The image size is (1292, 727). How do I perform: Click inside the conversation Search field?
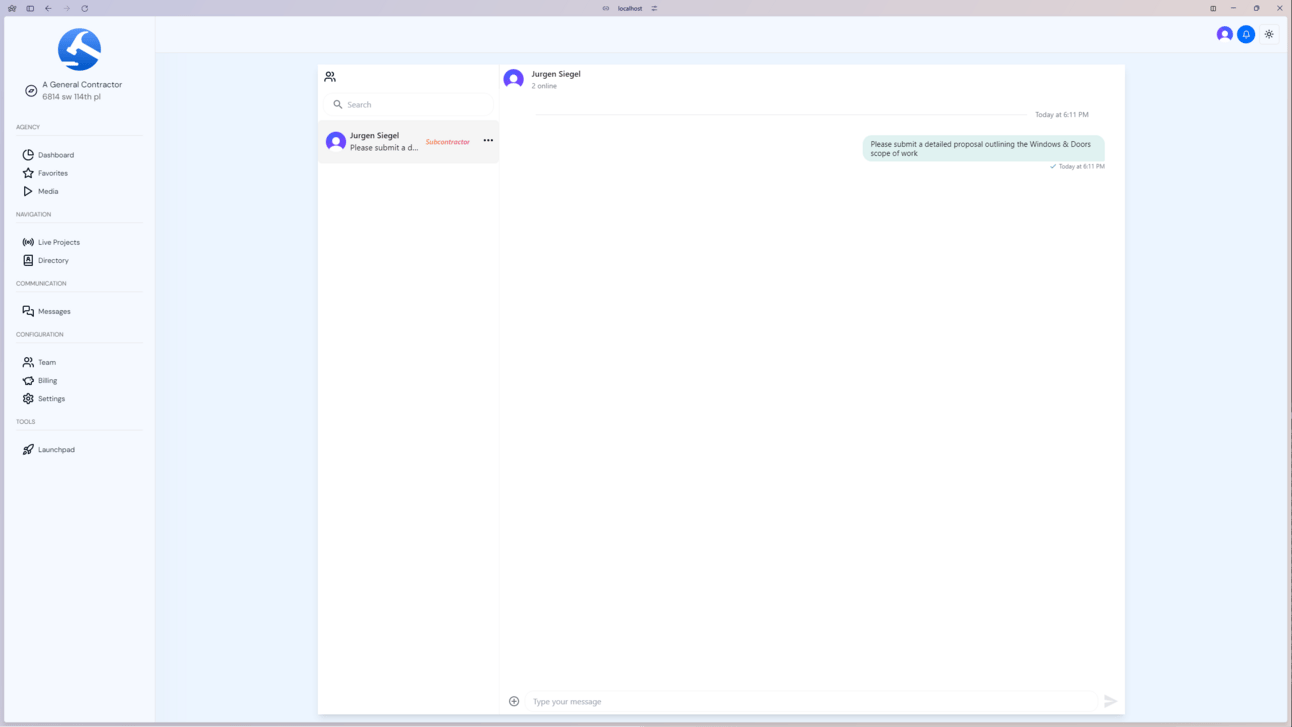click(411, 104)
